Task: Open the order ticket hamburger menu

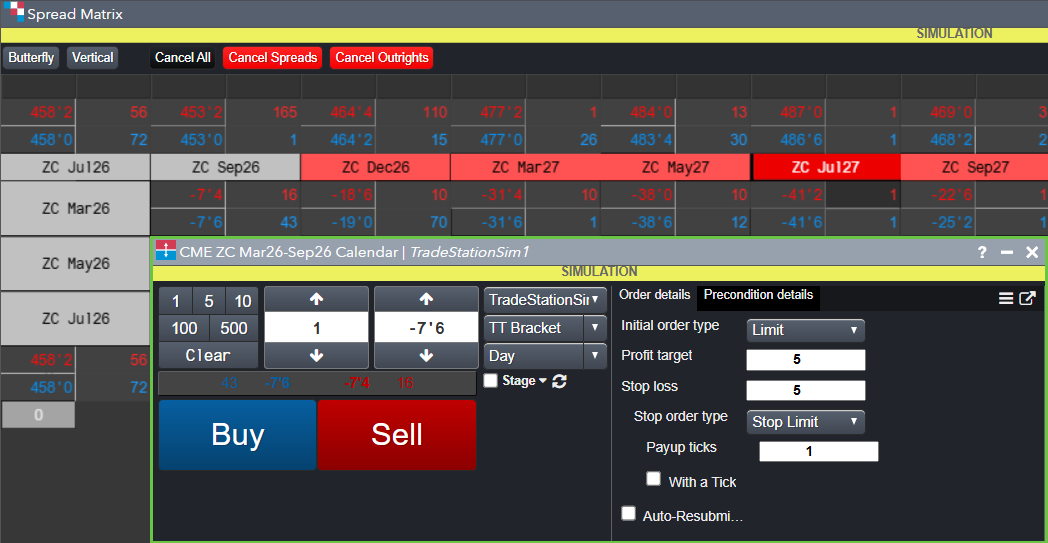Action: point(1006,297)
